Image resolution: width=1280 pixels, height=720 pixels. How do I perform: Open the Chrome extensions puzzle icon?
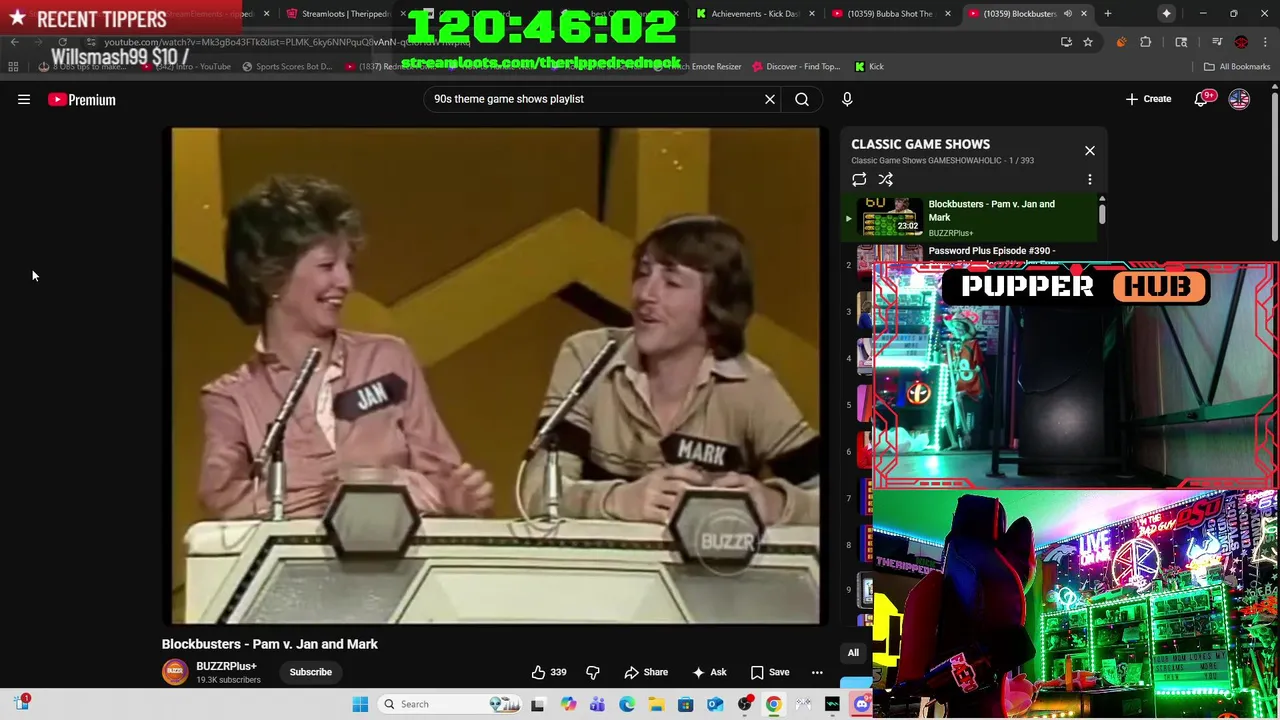tap(1145, 42)
